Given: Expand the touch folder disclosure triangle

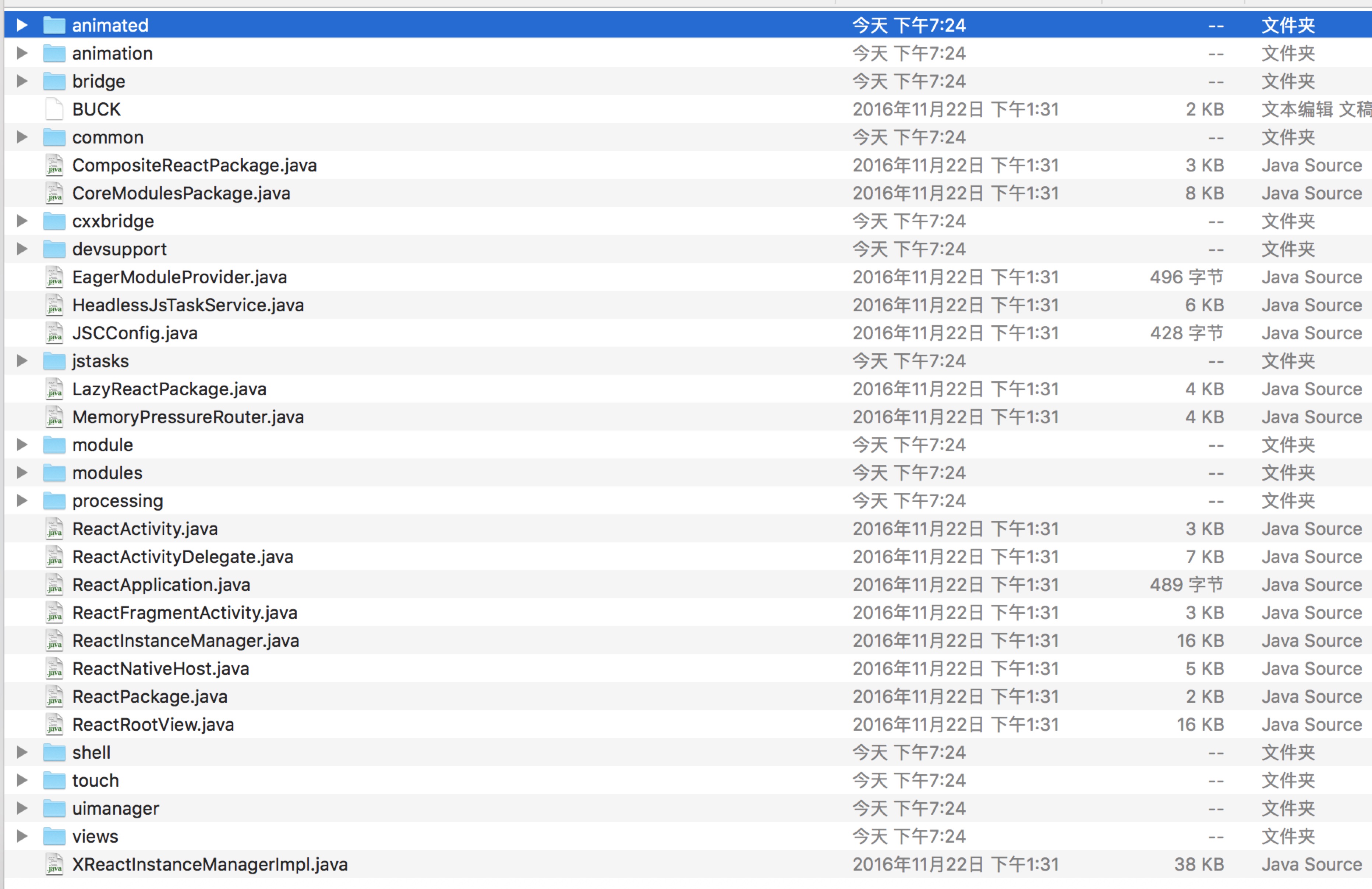Looking at the screenshot, I should (x=22, y=780).
